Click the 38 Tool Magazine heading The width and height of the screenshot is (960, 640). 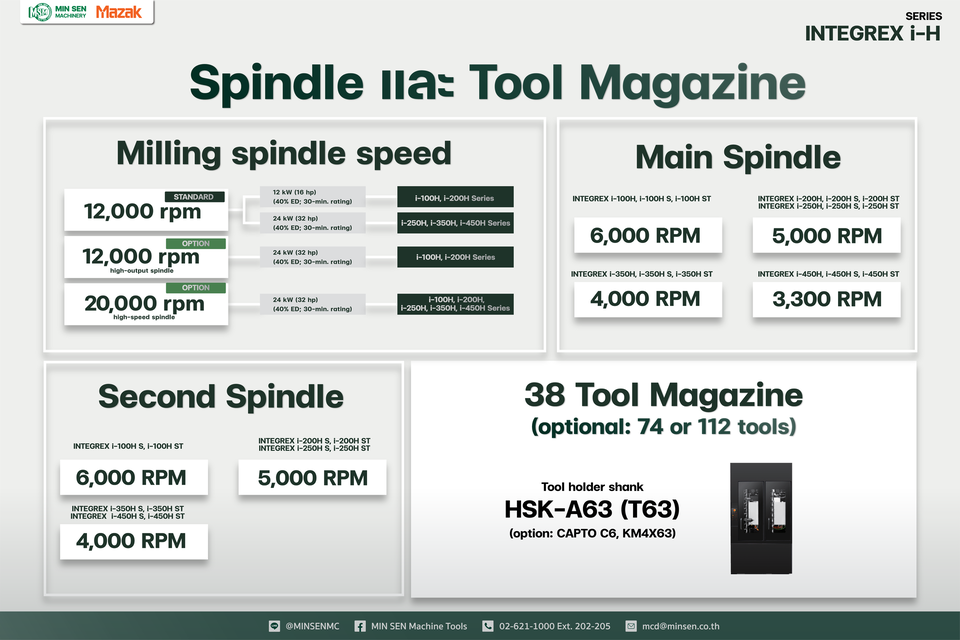tap(663, 394)
